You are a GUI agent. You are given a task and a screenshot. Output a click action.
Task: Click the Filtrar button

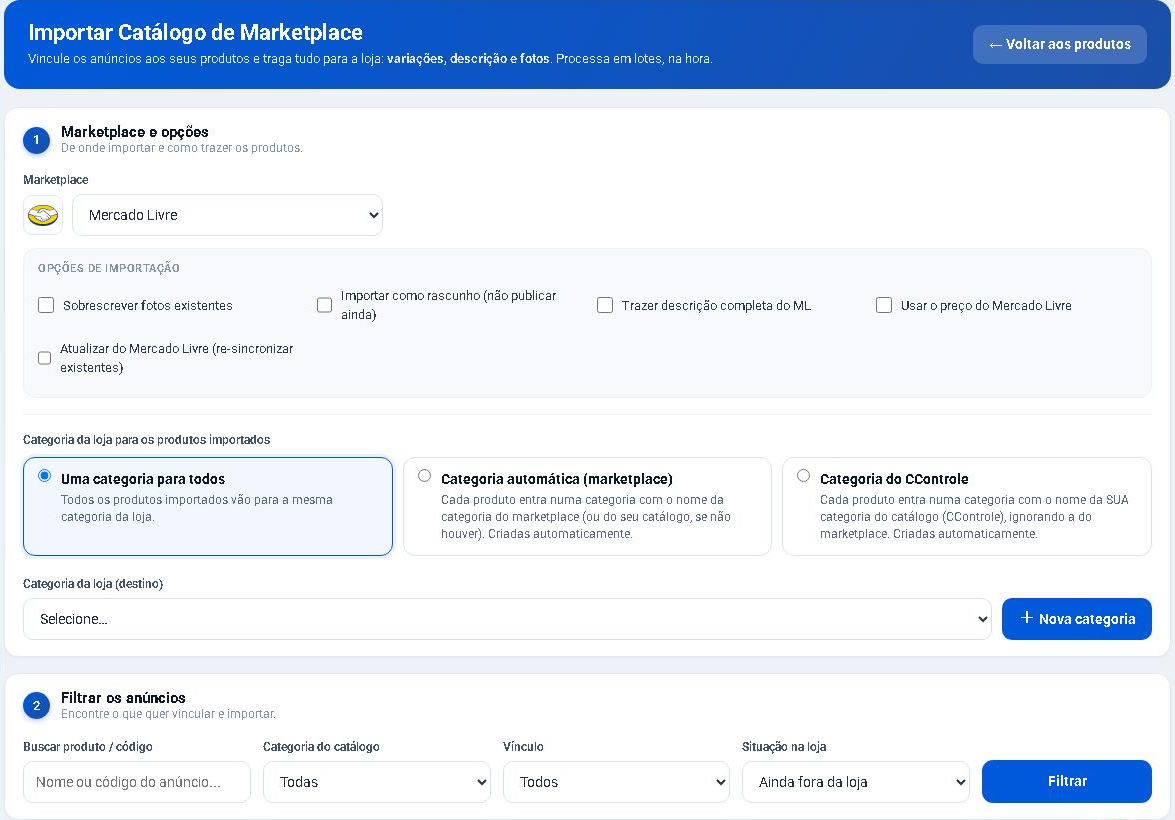click(x=1067, y=781)
